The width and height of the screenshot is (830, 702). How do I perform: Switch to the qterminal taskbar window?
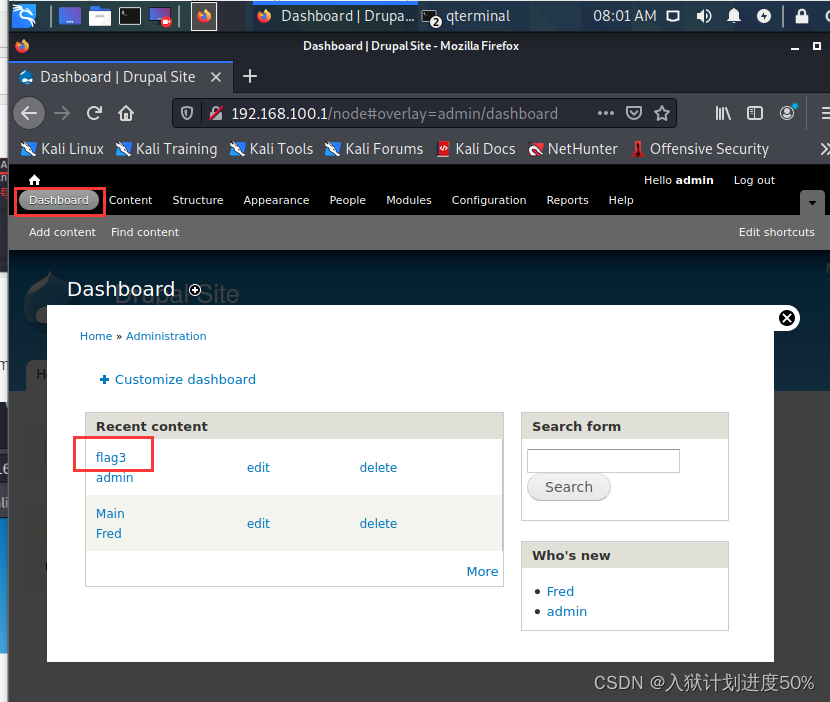pos(466,16)
